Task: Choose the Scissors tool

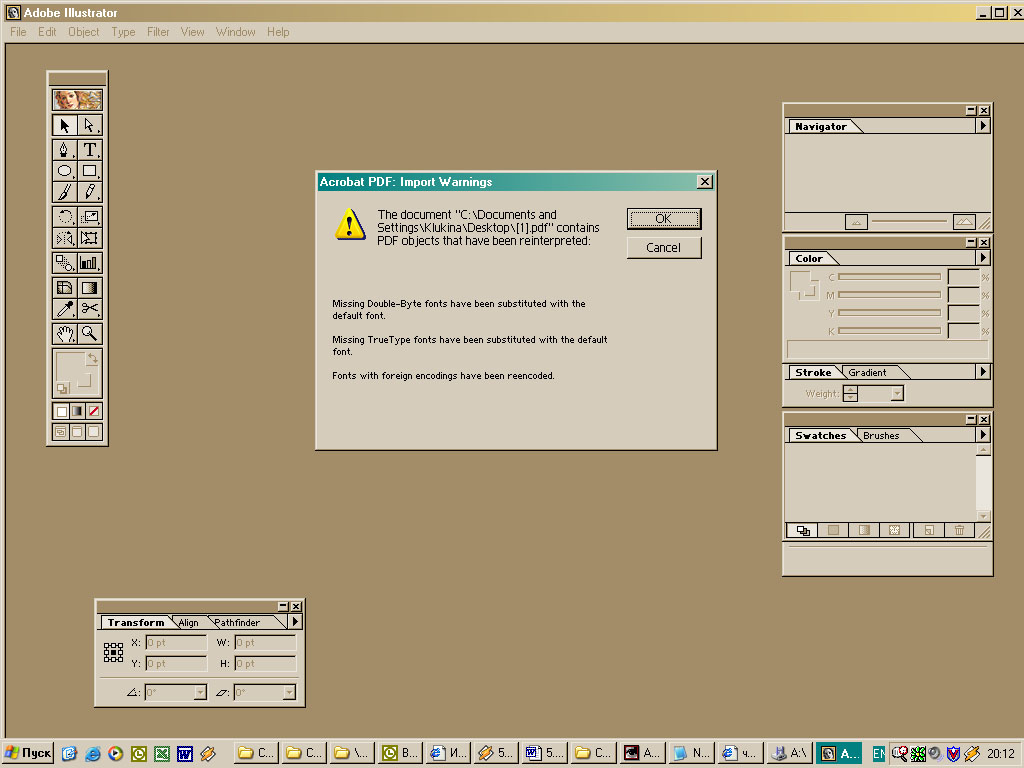Action: coord(89,309)
